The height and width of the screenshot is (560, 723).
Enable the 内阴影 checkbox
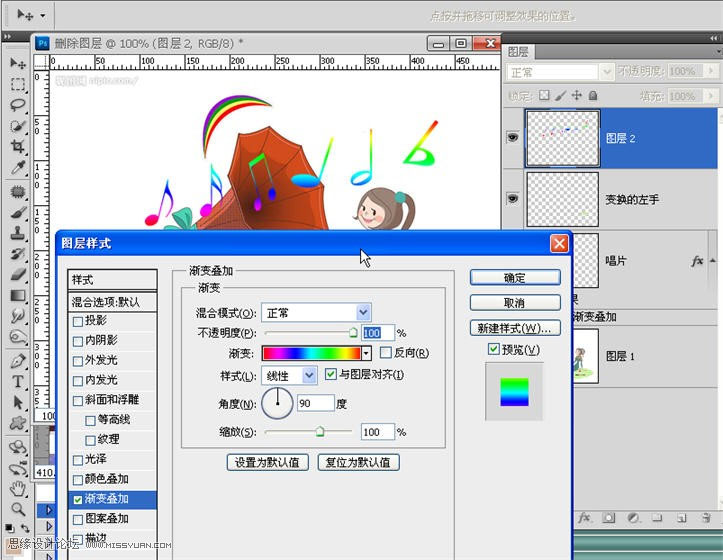pyautogui.click(x=78, y=341)
